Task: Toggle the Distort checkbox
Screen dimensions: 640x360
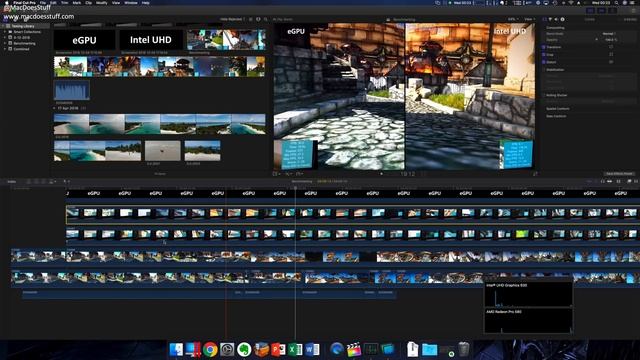Action: coord(544,62)
